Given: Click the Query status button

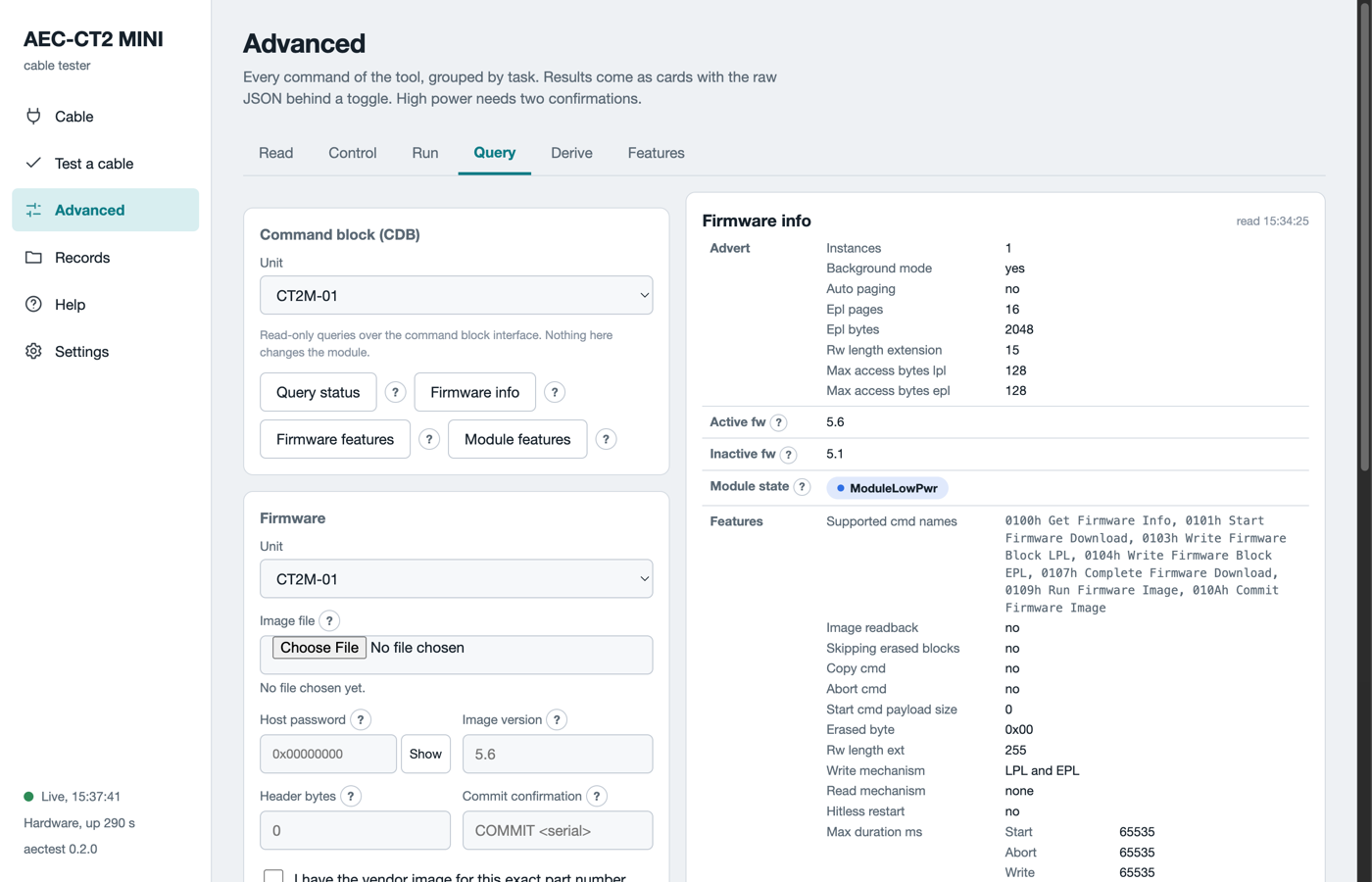Looking at the screenshot, I should pos(318,392).
